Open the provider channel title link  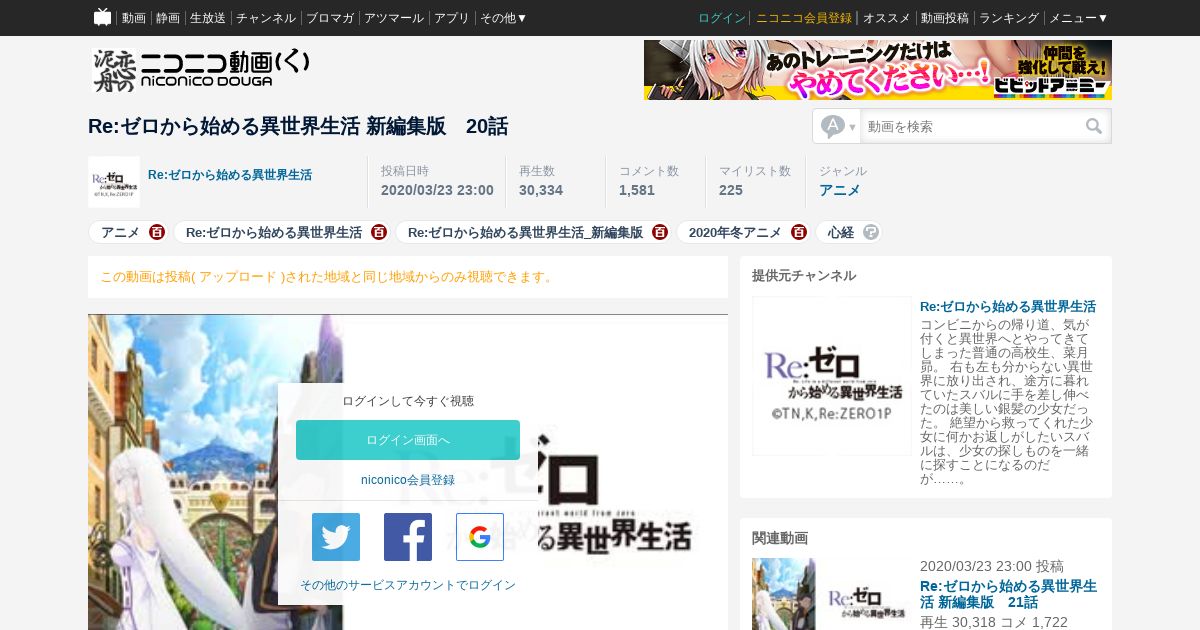(x=1008, y=306)
